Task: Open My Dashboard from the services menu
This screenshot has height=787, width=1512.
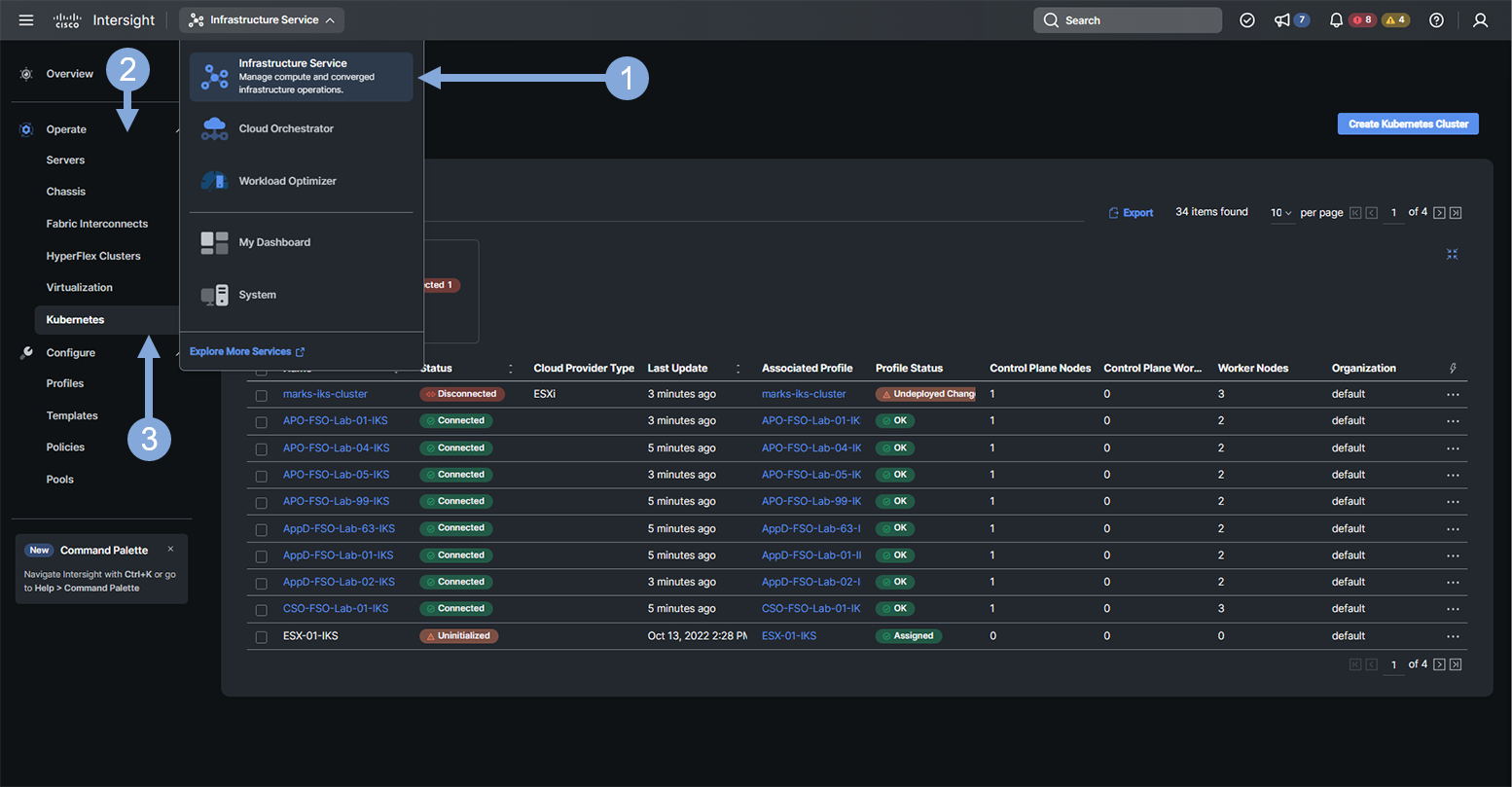Action: coord(302,242)
